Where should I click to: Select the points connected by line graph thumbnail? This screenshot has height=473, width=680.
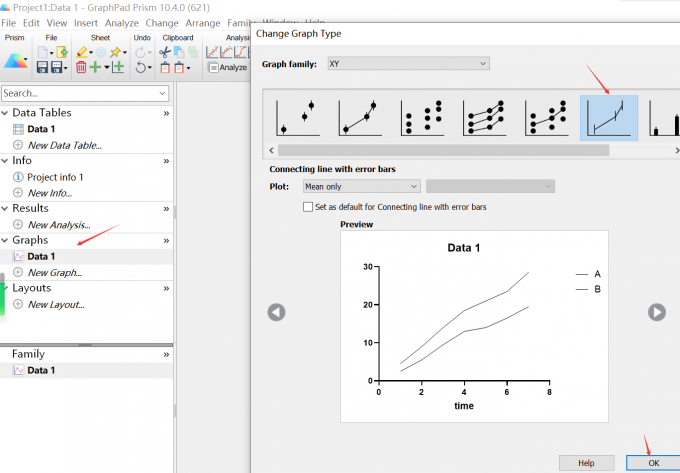360,117
